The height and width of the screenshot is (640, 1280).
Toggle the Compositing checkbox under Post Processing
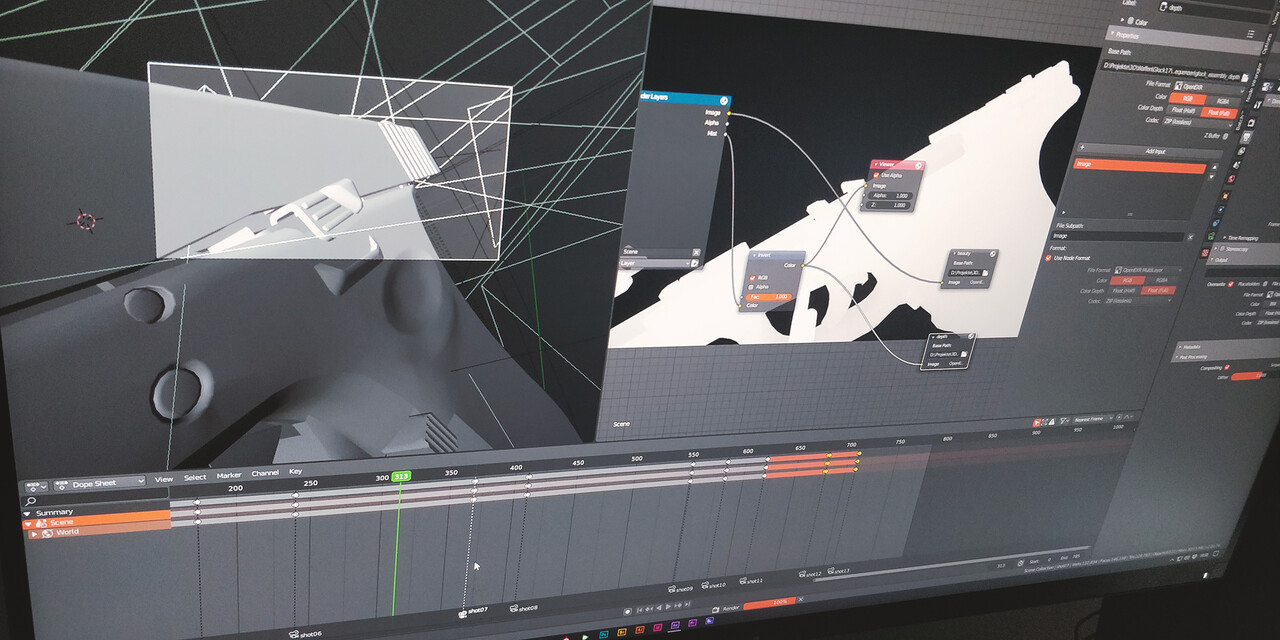click(x=1226, y=367)
